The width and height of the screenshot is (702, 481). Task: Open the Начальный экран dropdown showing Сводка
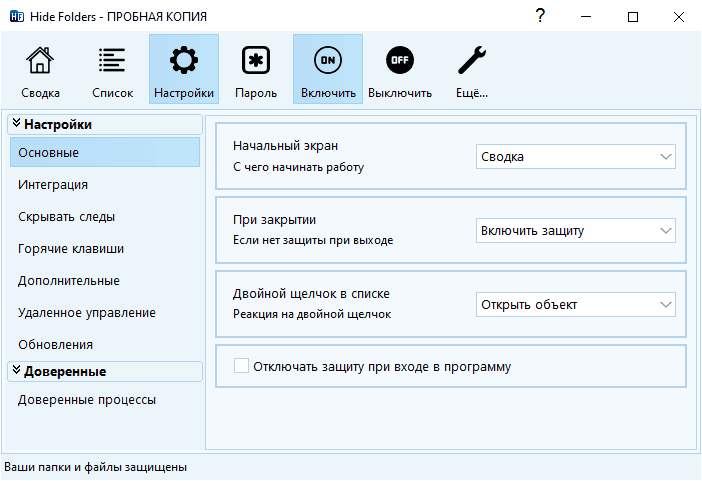pos(576,157)
